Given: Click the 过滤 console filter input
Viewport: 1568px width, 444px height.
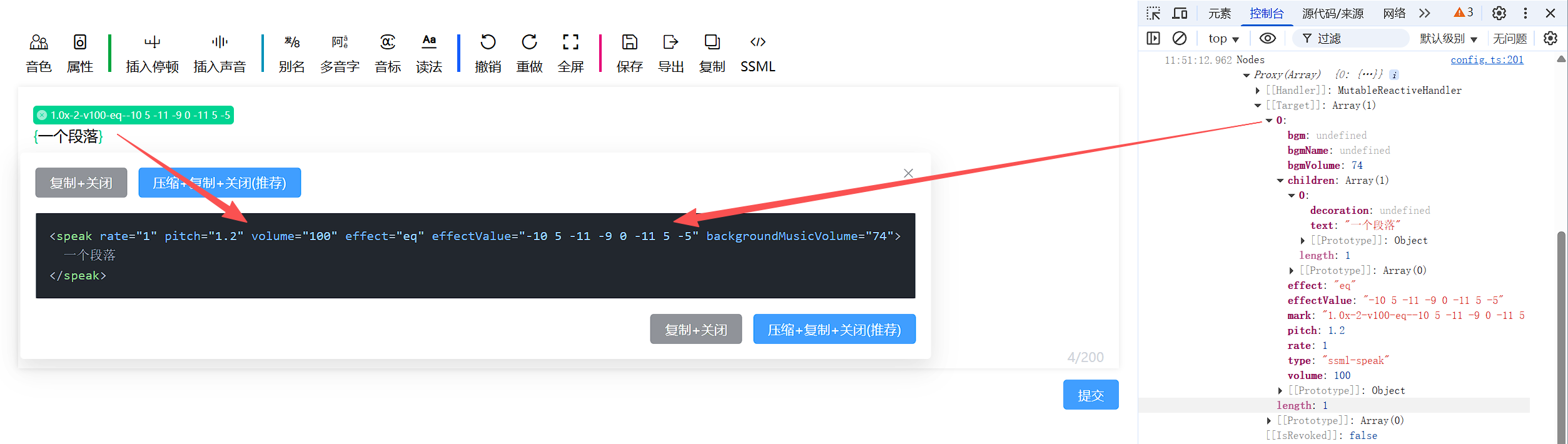Looking at the screenshot, I should pos(1357,39).
